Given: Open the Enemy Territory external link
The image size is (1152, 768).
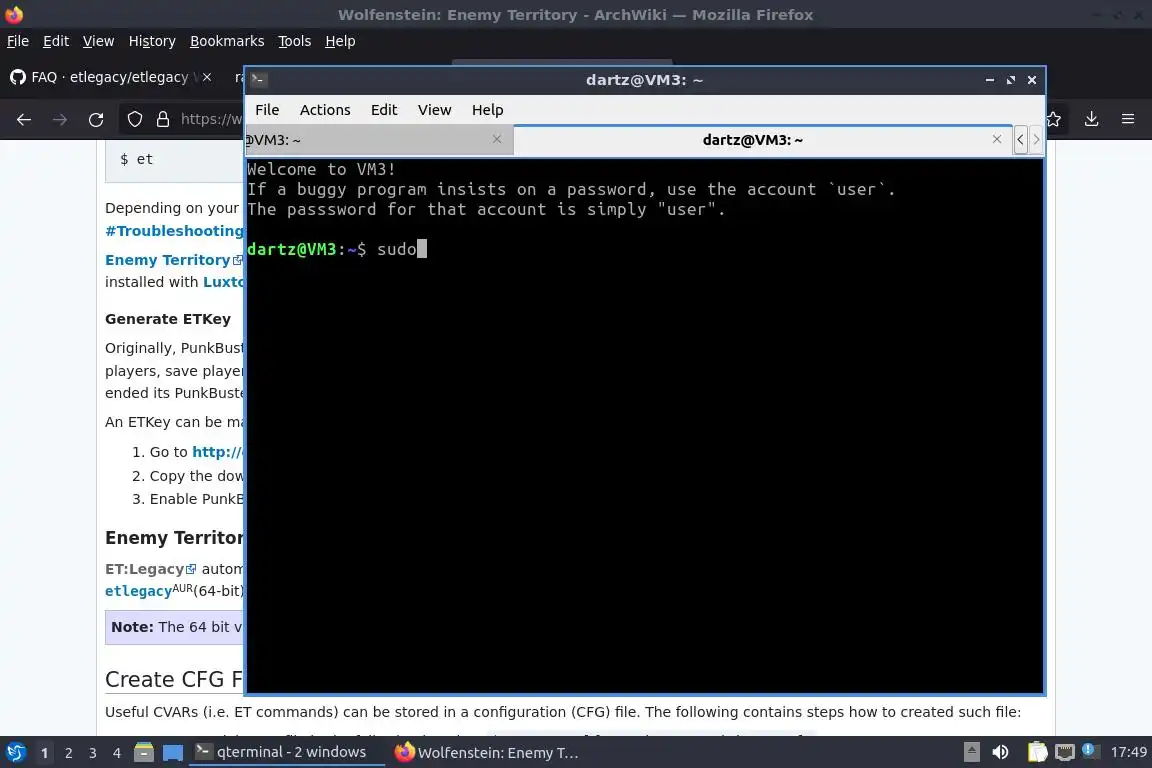Looking at the screenshot, I should point(173,260).
